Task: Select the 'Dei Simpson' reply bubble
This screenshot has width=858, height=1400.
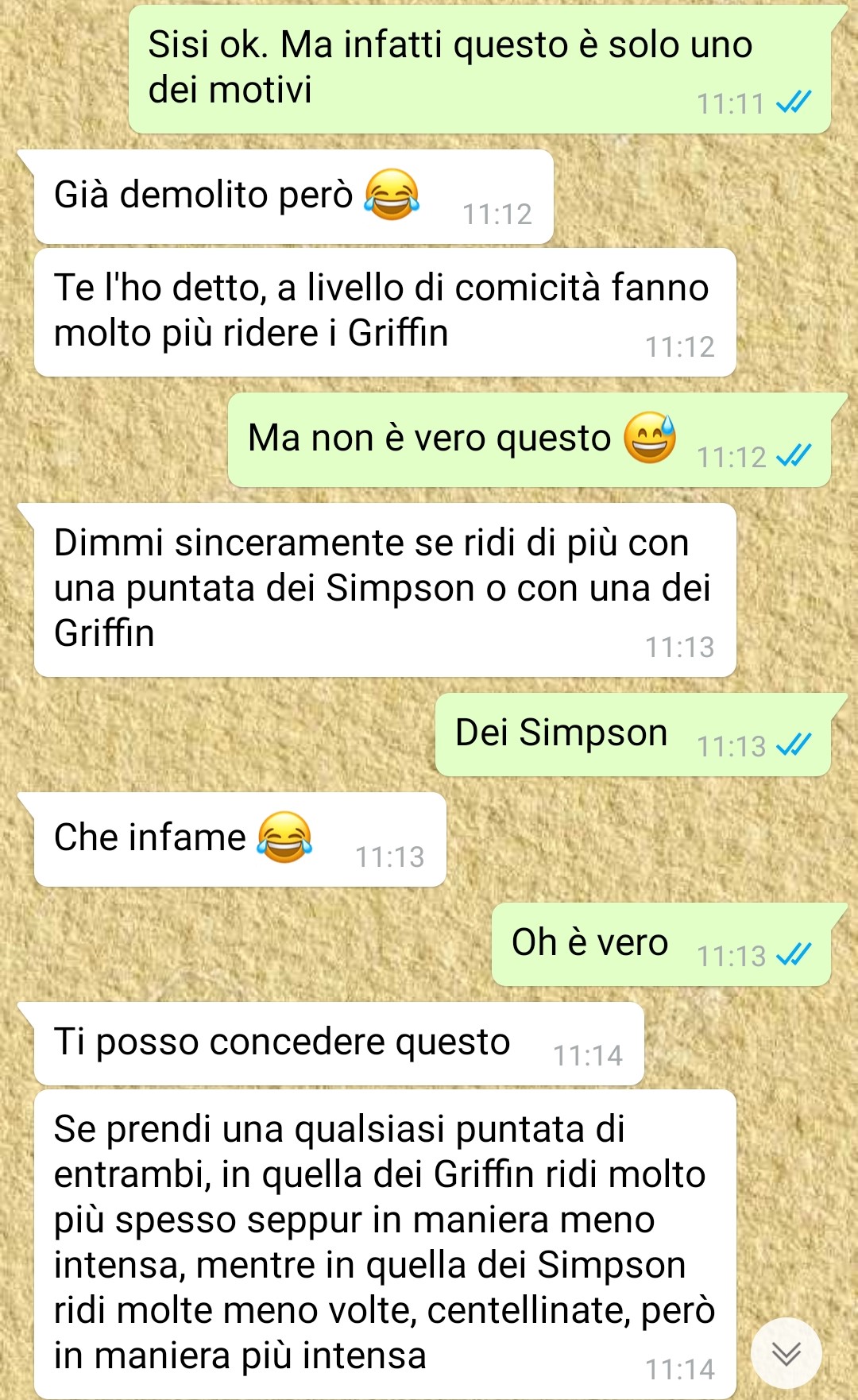Action: tap(633, 735)
